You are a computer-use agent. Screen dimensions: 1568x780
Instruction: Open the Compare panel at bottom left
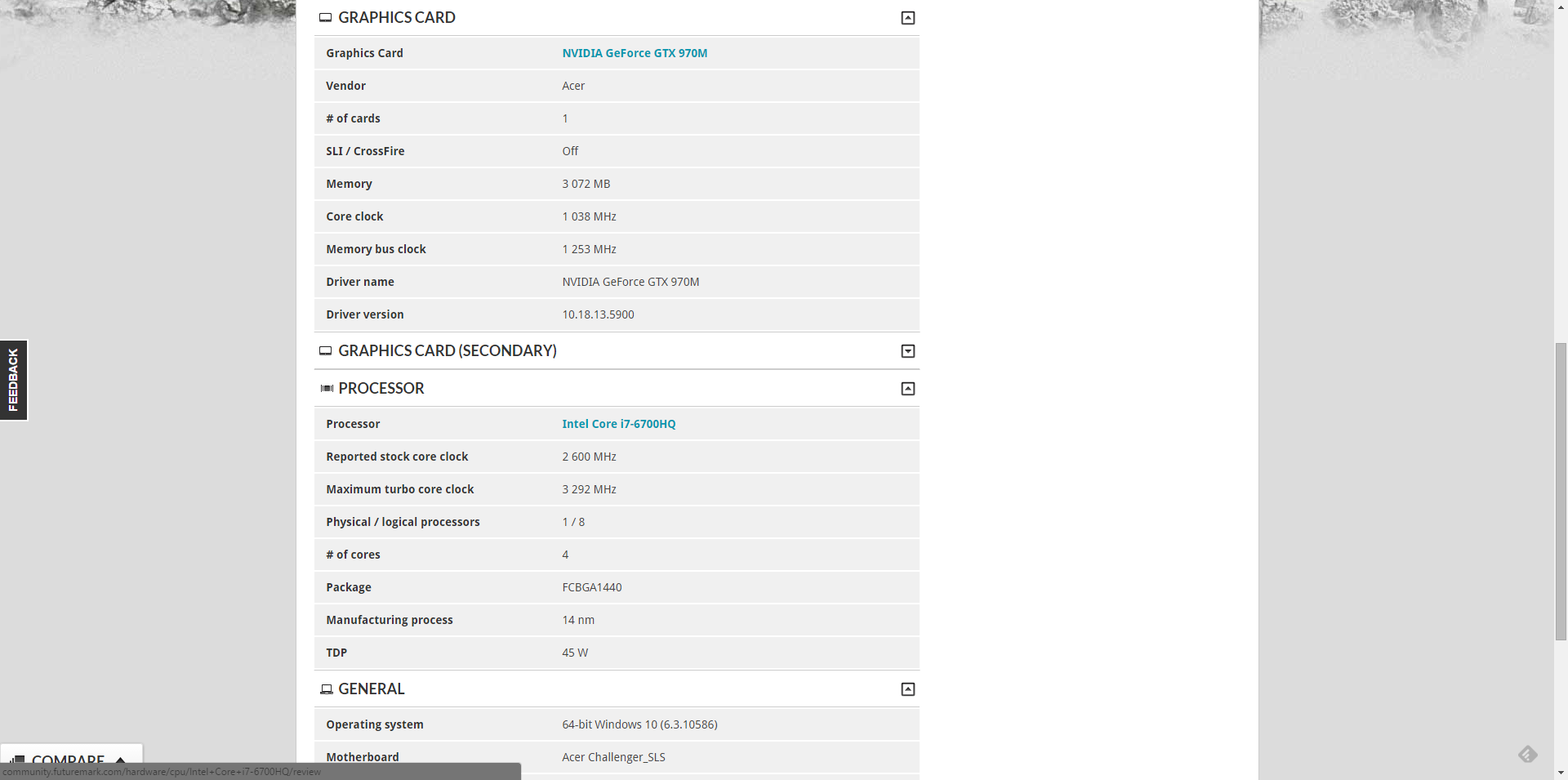pos(71,759)
